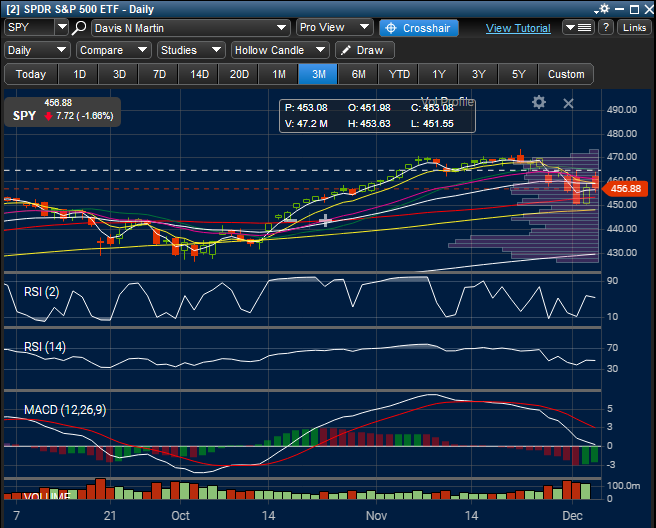Open the View Tutorial link
656x528 pixels.
518,28
